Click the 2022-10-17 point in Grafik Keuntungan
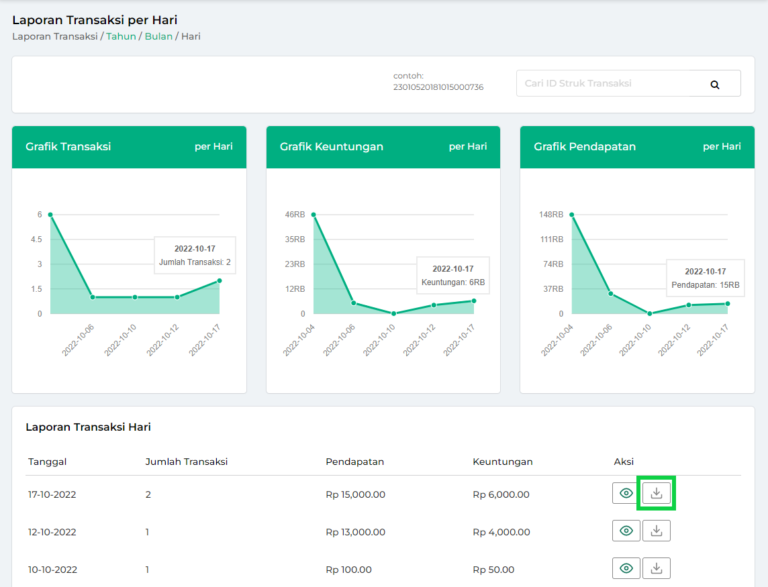This screenshot has width=768, height=587. [474, 300]
